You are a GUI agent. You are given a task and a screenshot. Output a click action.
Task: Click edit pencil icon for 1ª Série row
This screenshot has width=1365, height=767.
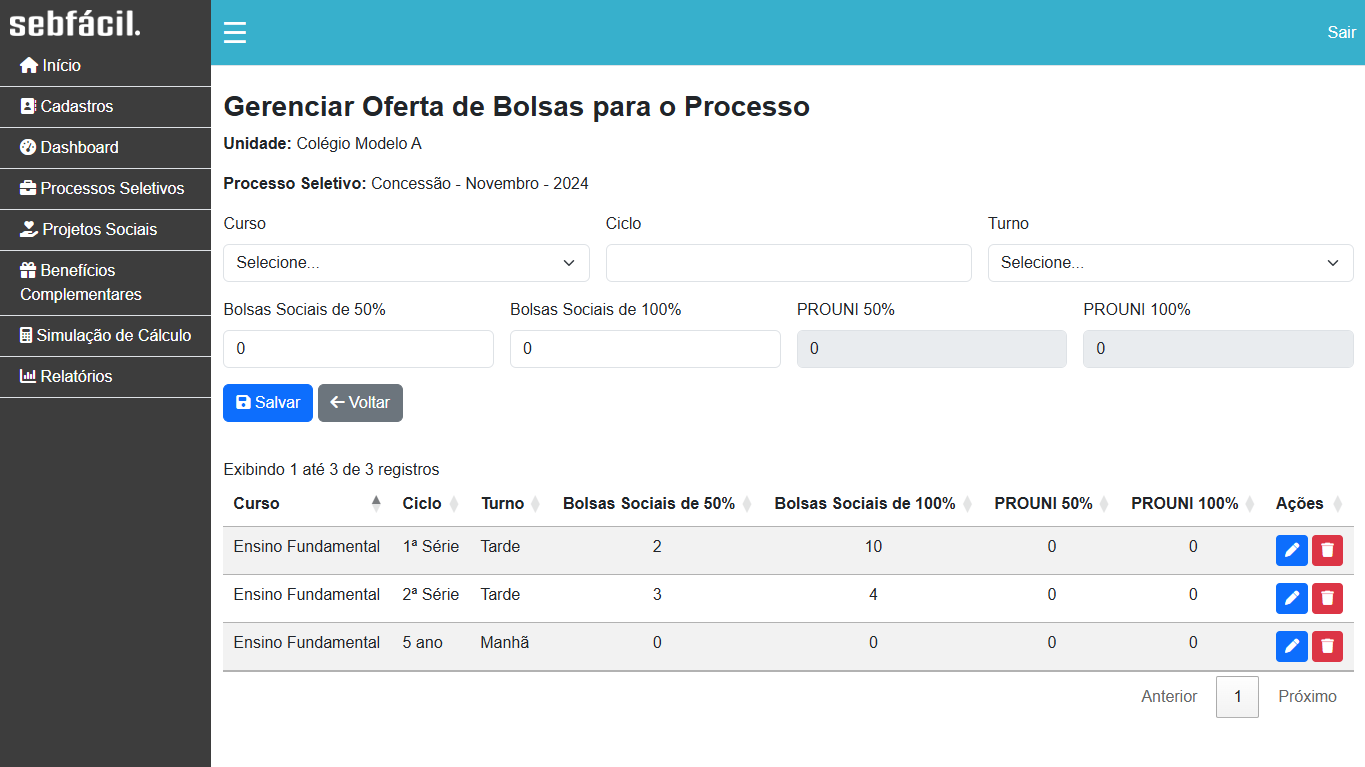pyautogui.click(x=1291, y=550)
